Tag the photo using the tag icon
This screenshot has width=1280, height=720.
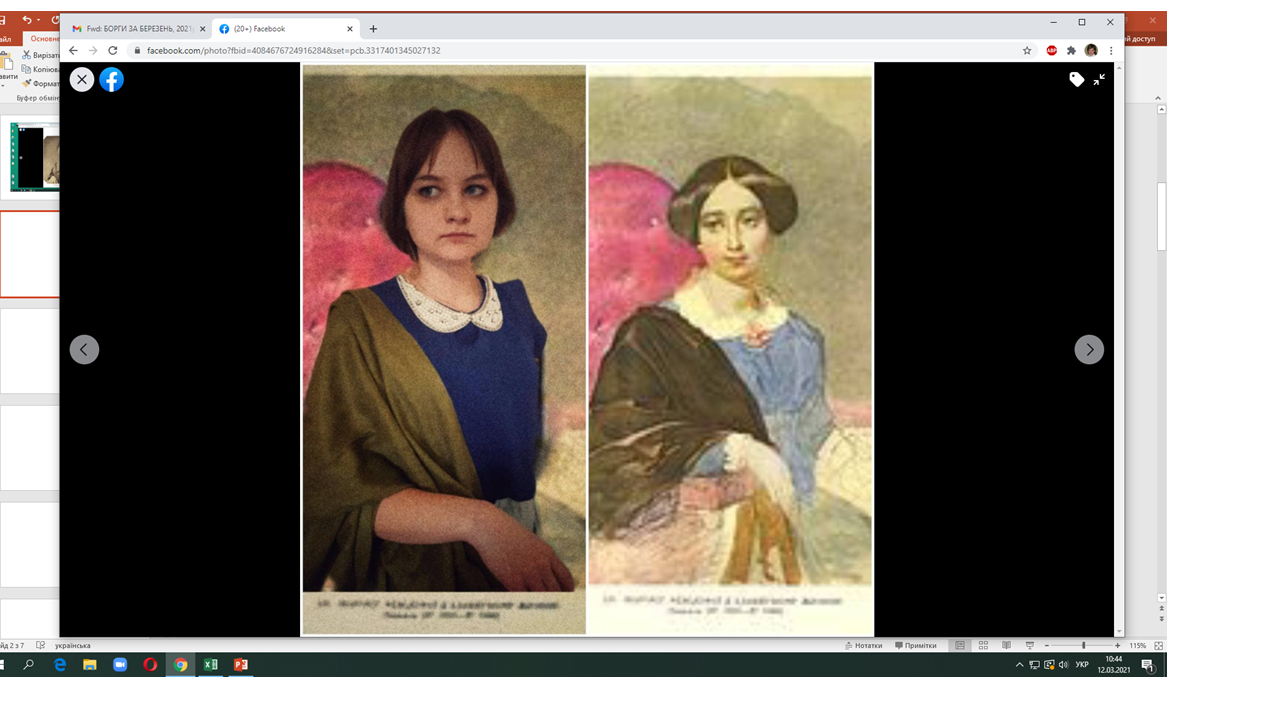pyautogui.click(x=1076, y=80)
